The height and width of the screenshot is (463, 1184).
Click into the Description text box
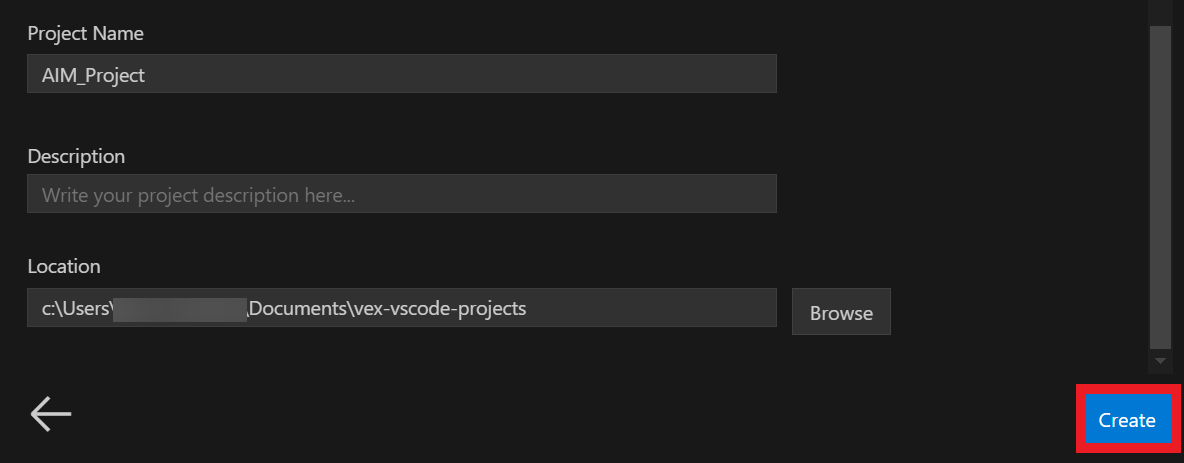tap(401, 194)
